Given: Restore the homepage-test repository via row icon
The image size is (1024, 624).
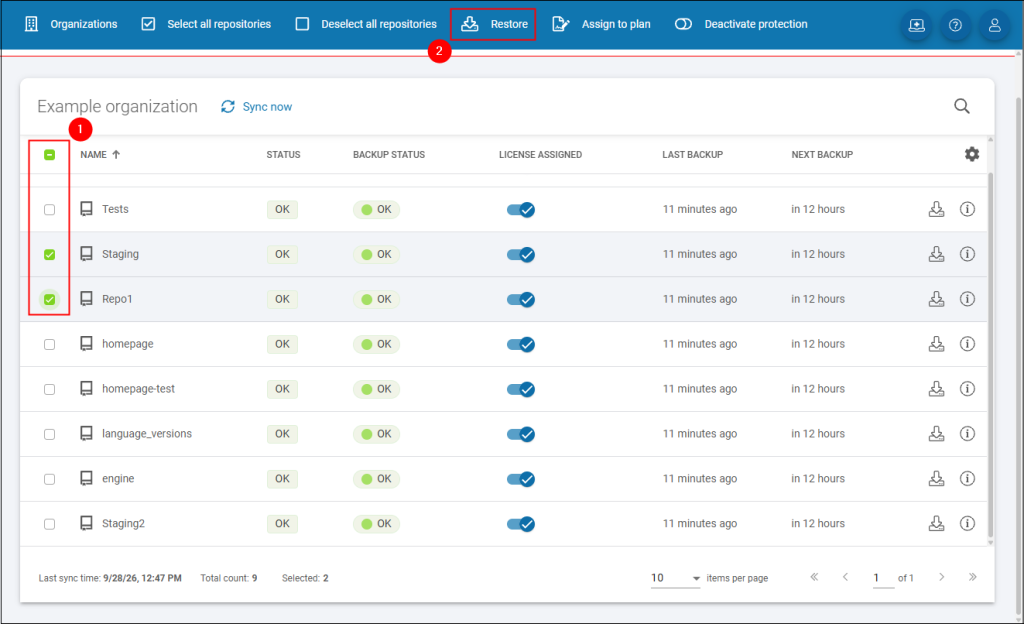Looking at the screenshot, I should click(936, 389).
